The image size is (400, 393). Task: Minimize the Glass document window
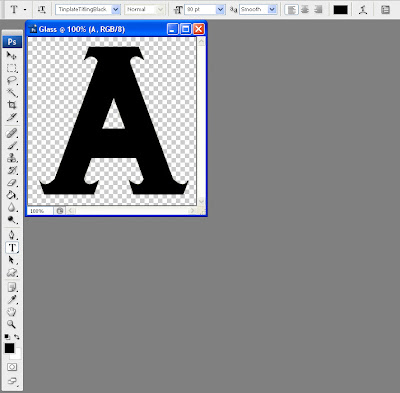pyautogui.click(x=173, y=29)
